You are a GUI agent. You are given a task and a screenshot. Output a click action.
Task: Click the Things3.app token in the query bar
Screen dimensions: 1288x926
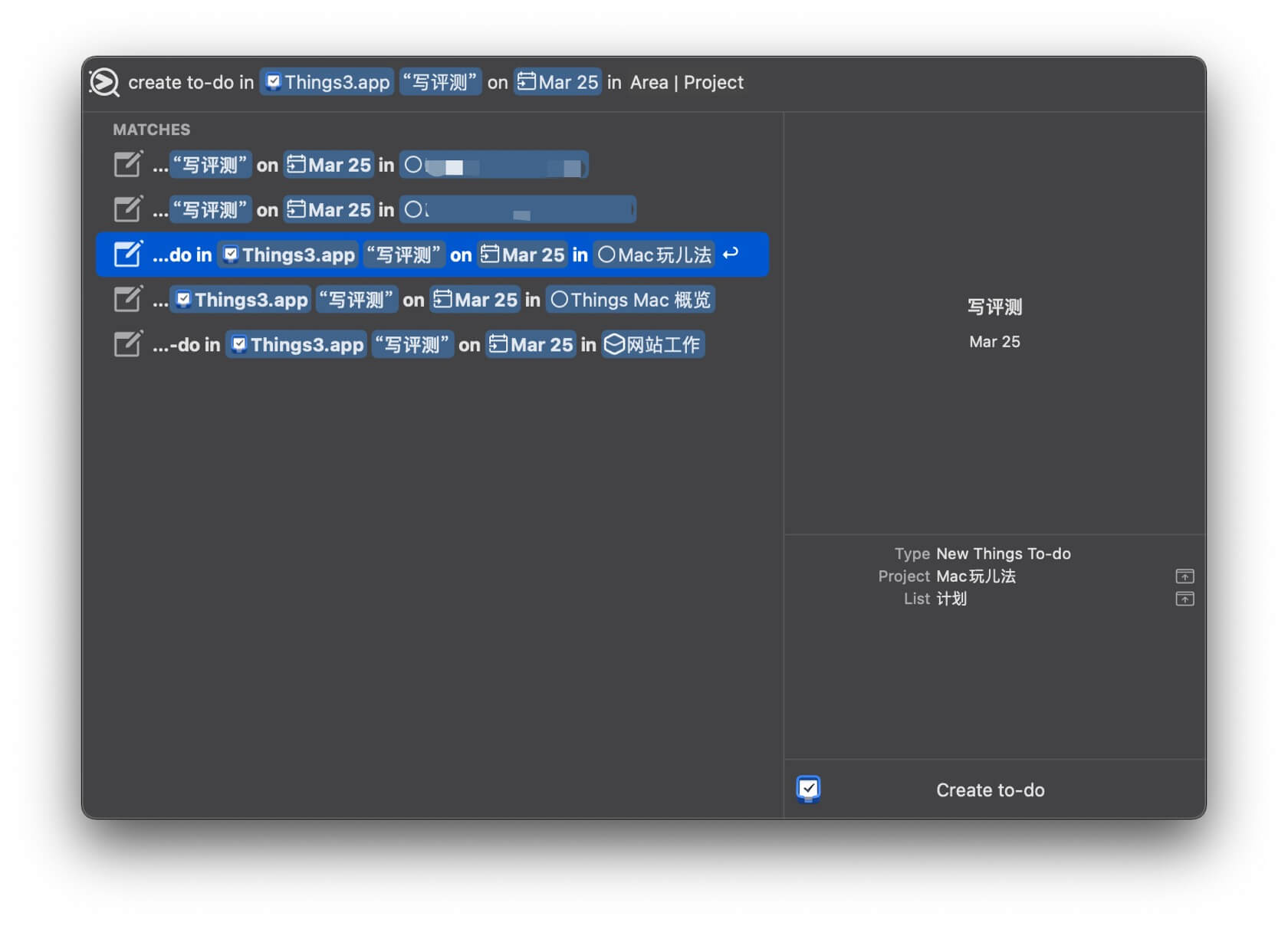pyautogui.click(x=327, y=82)
